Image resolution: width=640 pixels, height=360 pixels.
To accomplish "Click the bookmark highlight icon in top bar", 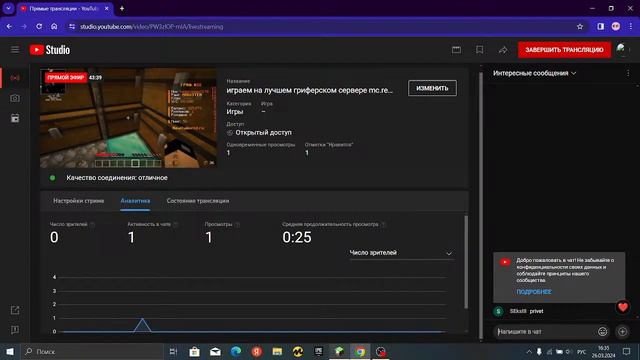I will point(480,50).
